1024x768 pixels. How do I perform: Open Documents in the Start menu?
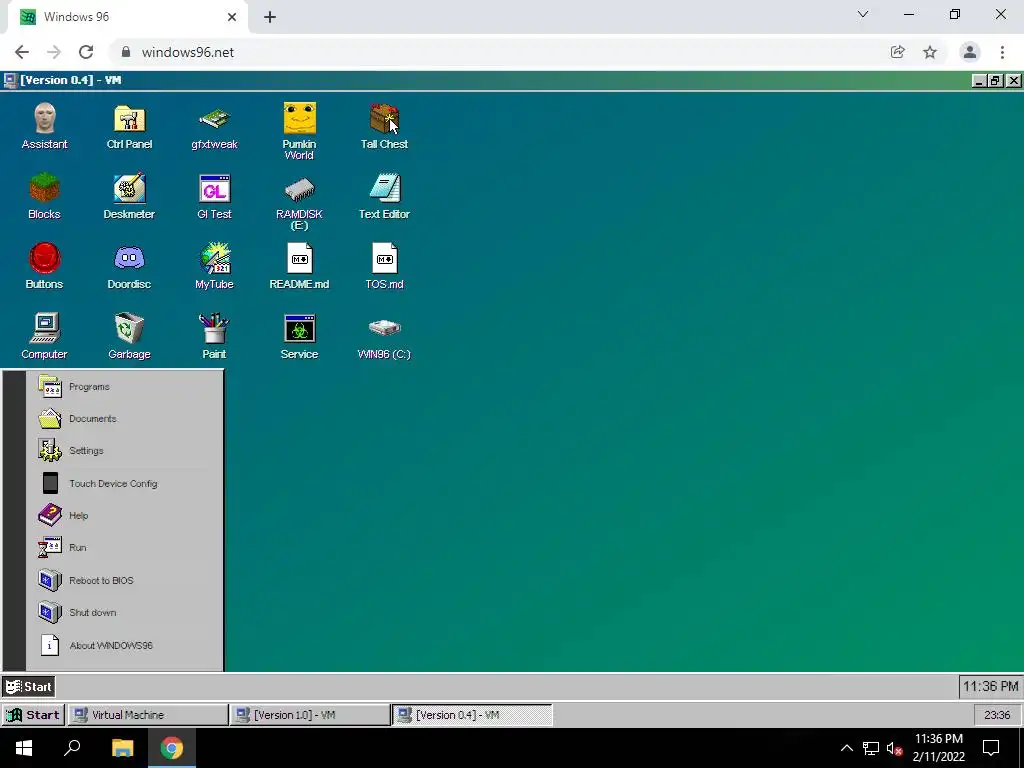125,419
